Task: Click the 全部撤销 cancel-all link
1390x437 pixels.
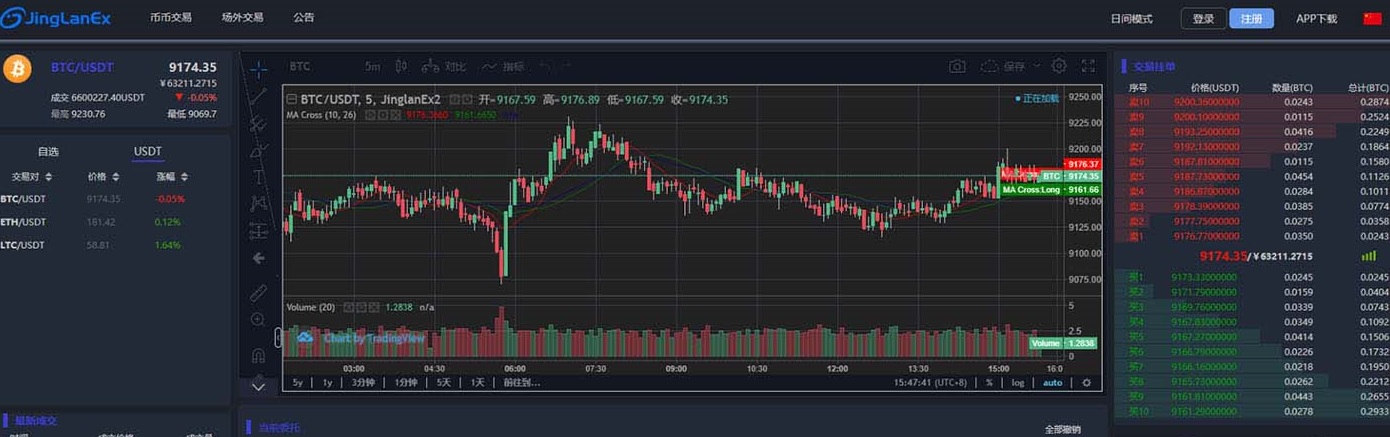Action: [x=1063, y=429]
